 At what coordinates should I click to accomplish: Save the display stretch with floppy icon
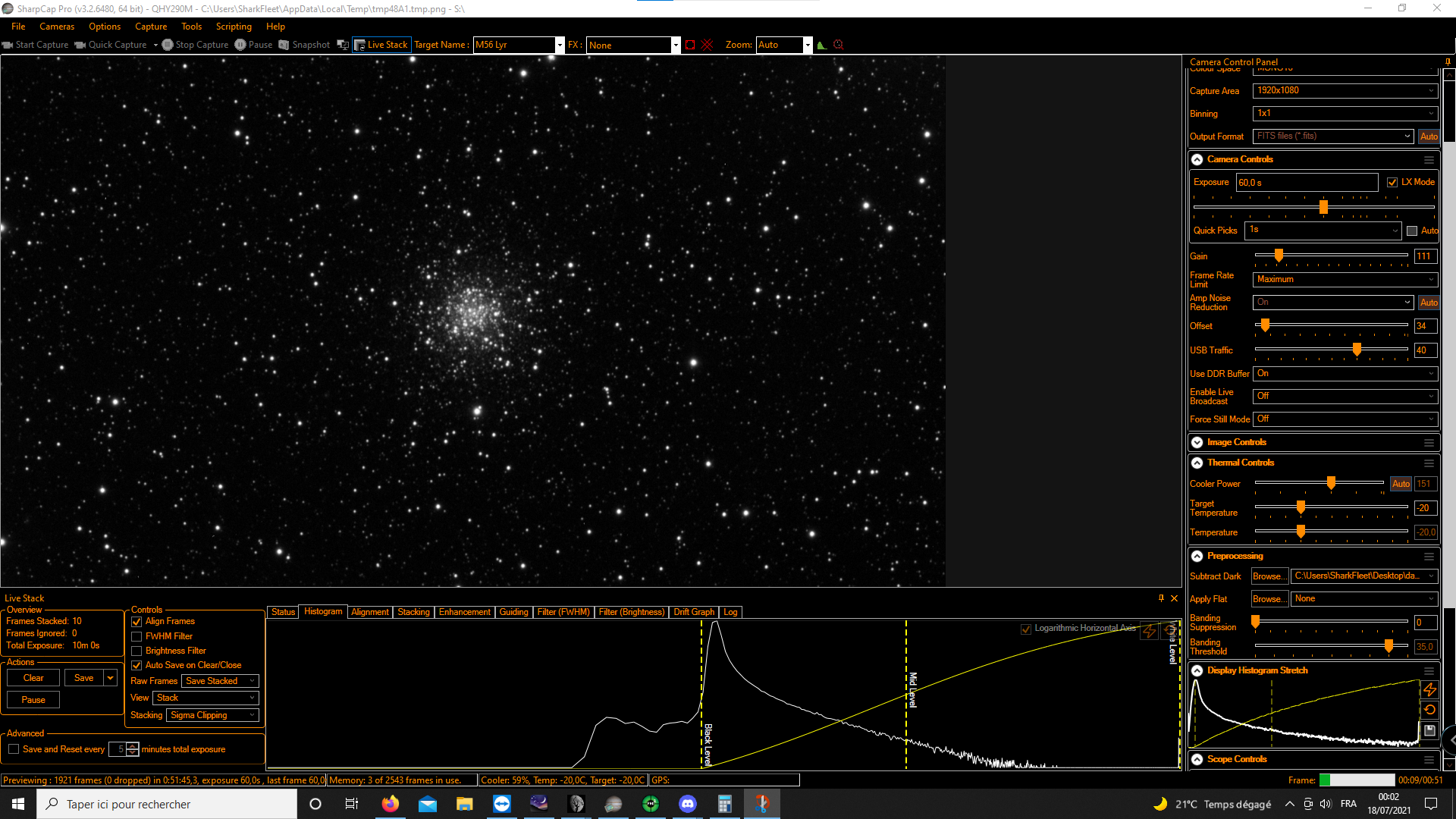pos(1429,730)
